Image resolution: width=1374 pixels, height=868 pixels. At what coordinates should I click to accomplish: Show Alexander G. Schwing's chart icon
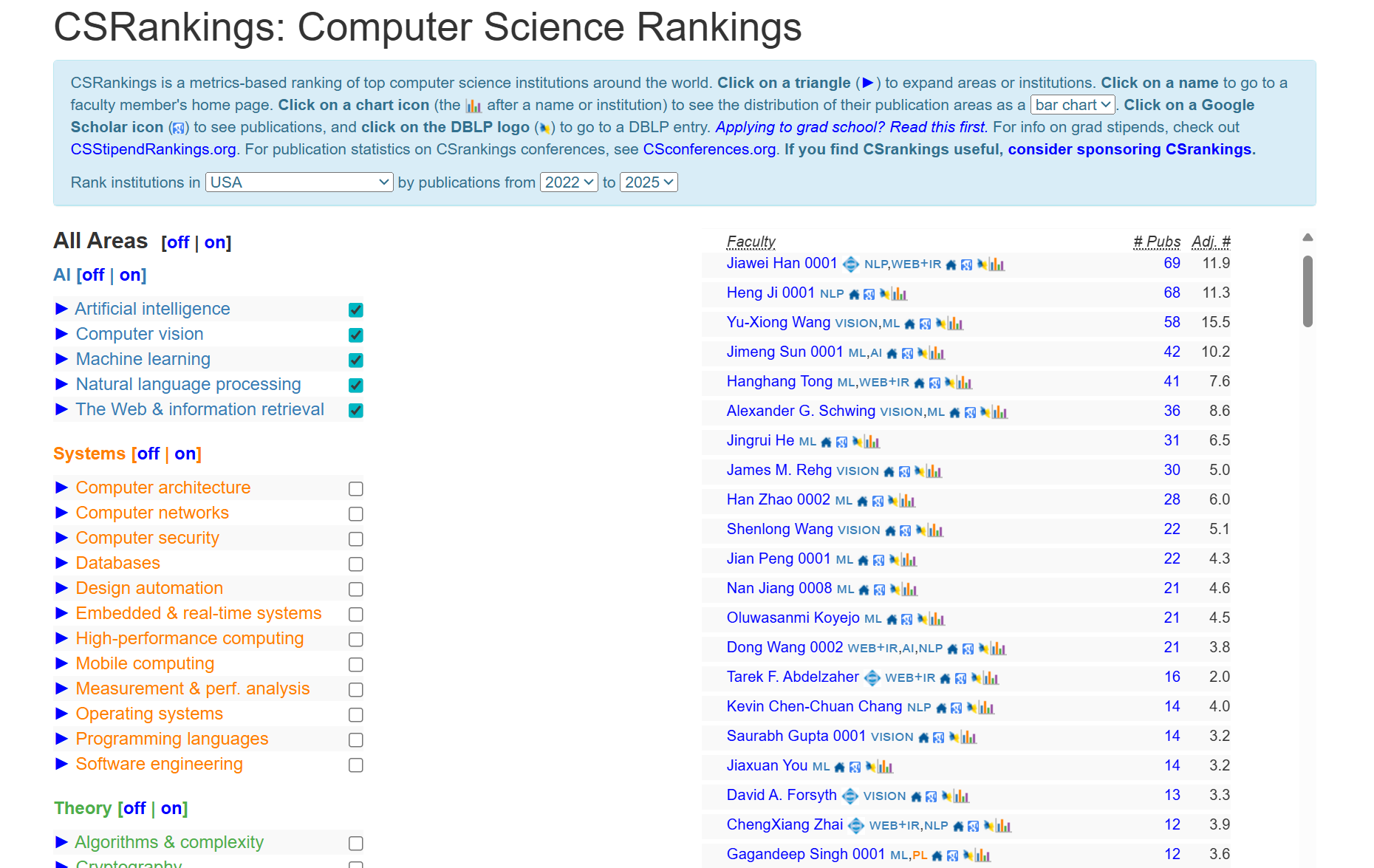[1000, 412]
